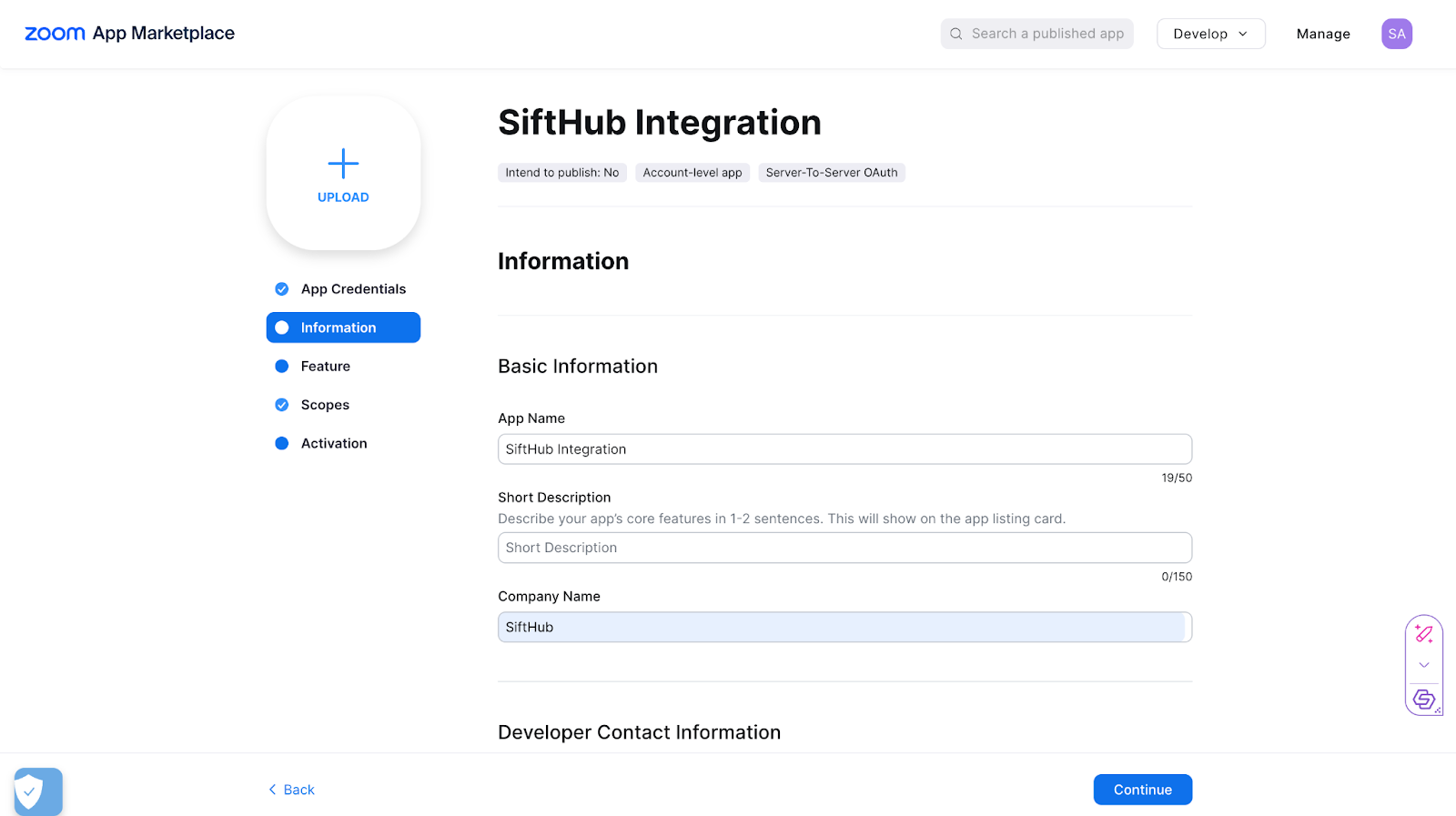The width and height of the screenshot is (1456, 816).
Task: Switch to the Information step
Action: (343, 327)
